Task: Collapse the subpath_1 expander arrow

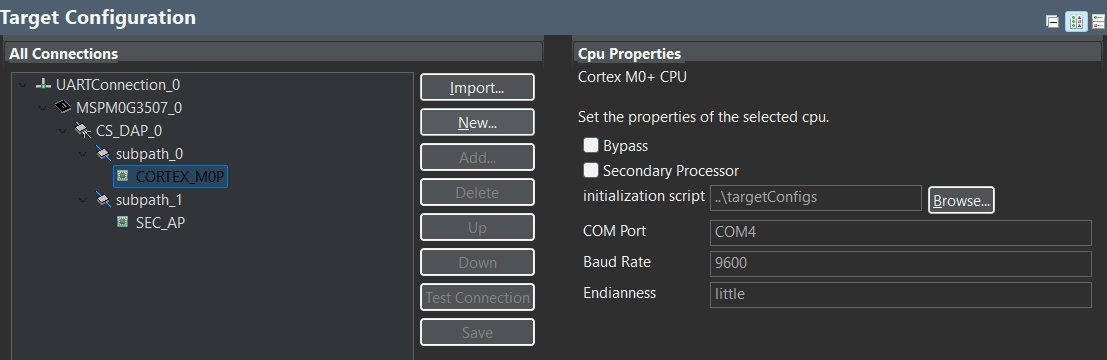Action: 83,200
